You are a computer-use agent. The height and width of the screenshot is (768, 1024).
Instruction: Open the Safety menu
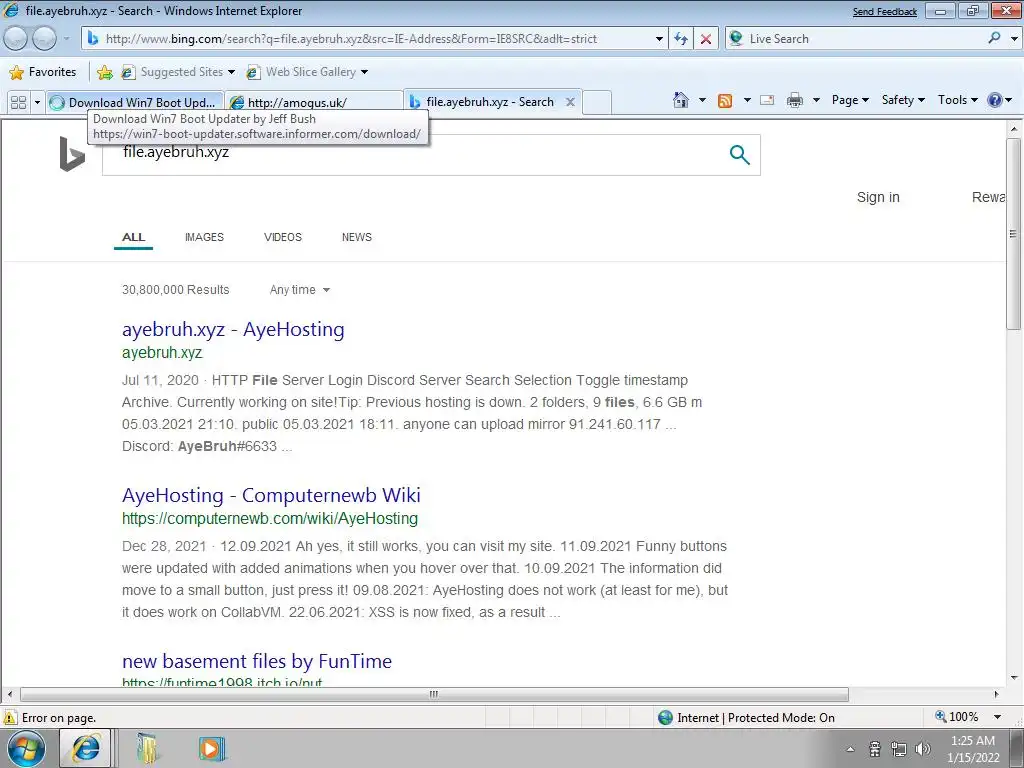[903, 100]
